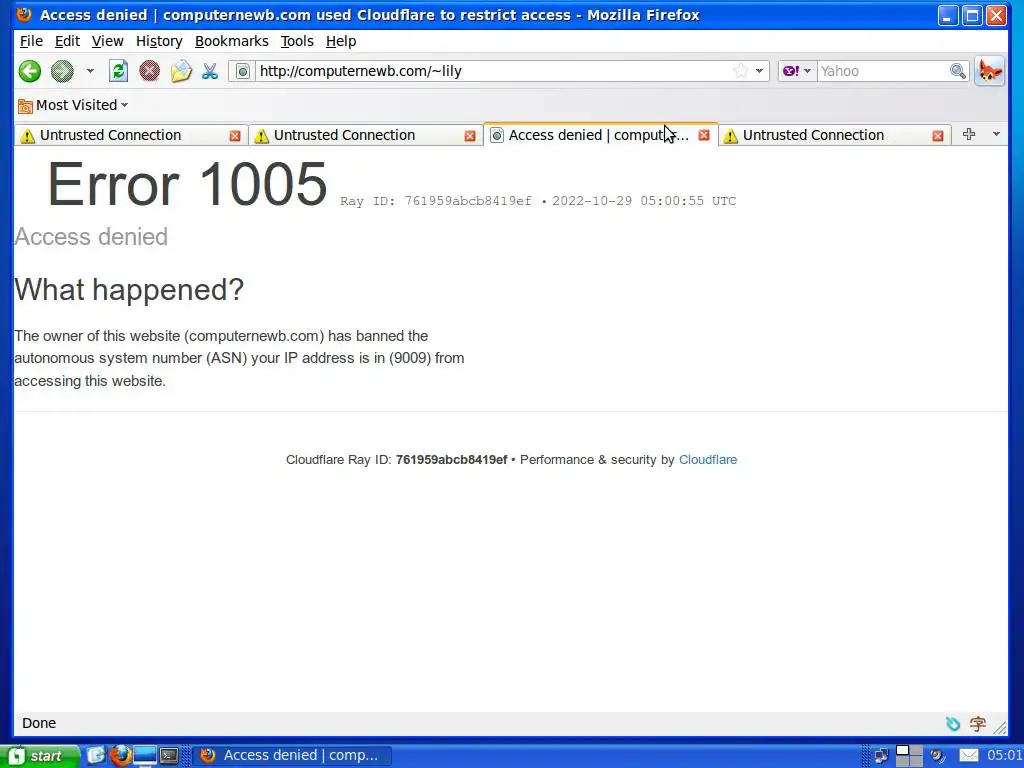This screenshot has height=768, width=1024.
Task: Click the blue tag icon in status bar
Action: coord(953,723)
